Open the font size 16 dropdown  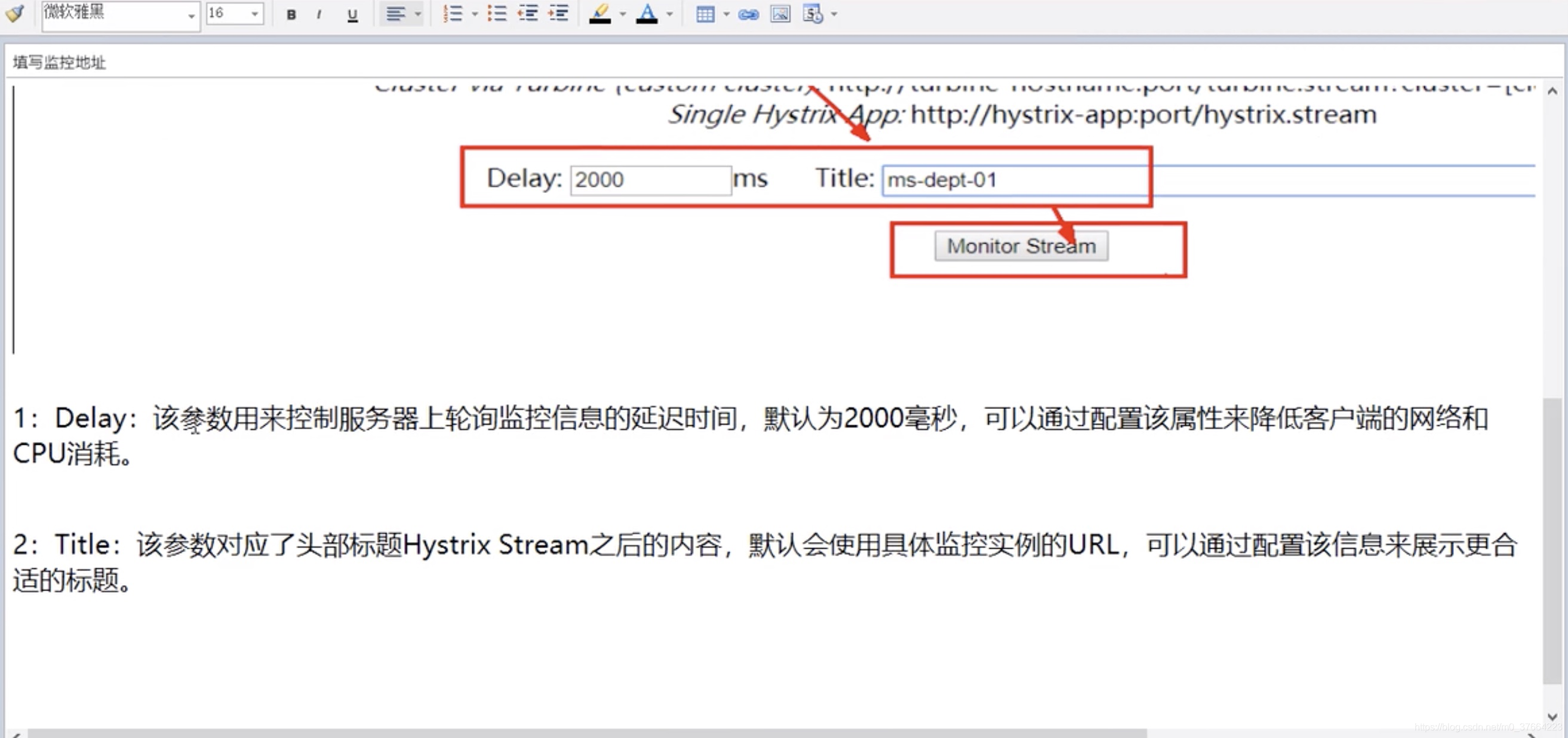[254, 13]
